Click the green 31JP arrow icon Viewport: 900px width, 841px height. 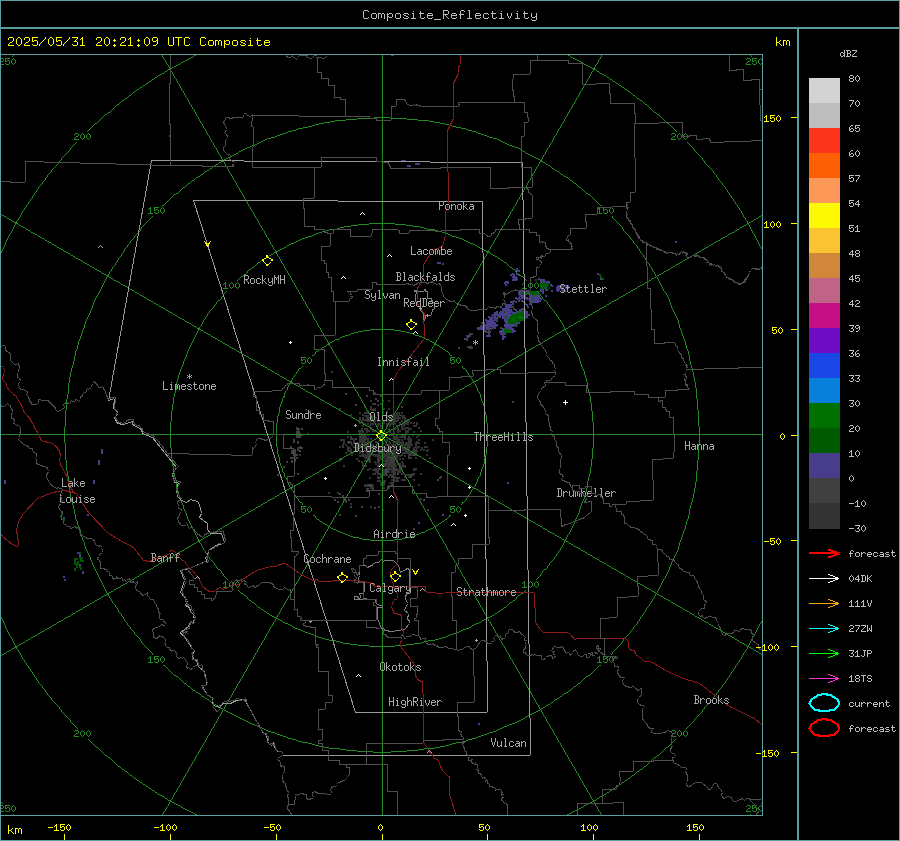pos(824,653)
